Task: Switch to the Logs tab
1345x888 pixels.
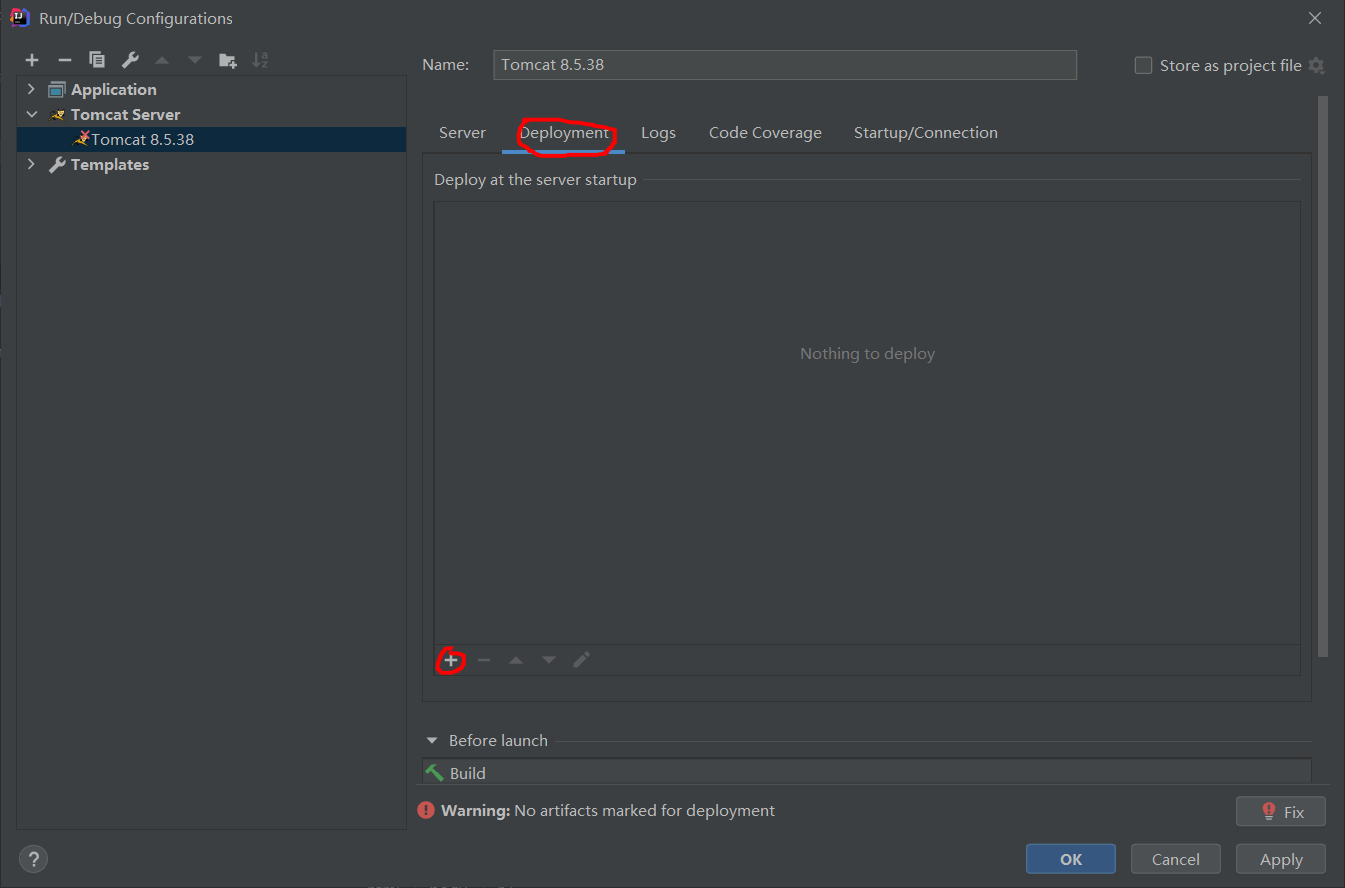Action: (658, 132)
